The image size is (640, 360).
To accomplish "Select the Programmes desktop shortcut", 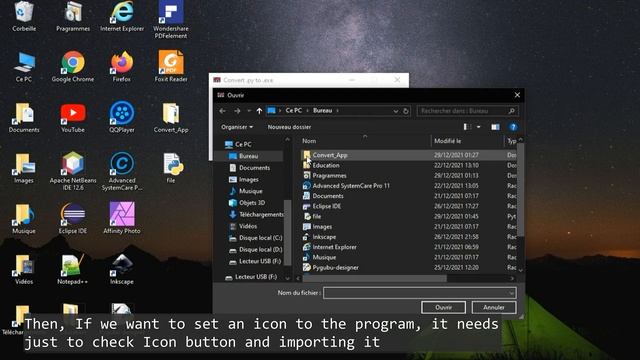I will coord(73,16).
